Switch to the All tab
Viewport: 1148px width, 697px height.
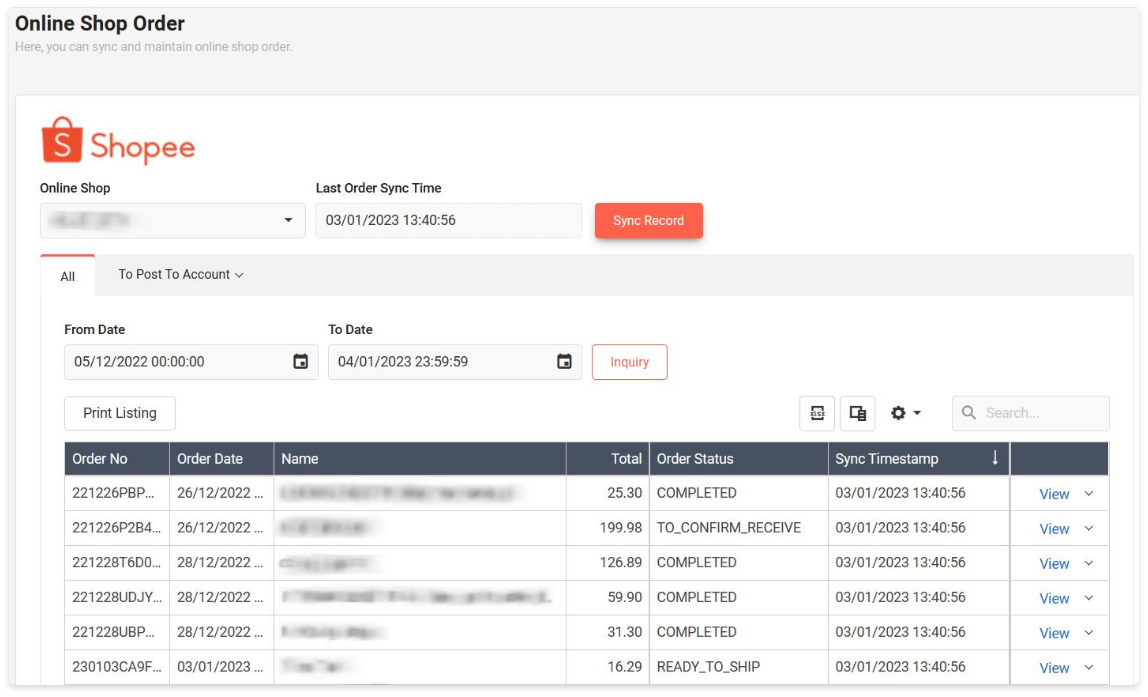(67, 277)
